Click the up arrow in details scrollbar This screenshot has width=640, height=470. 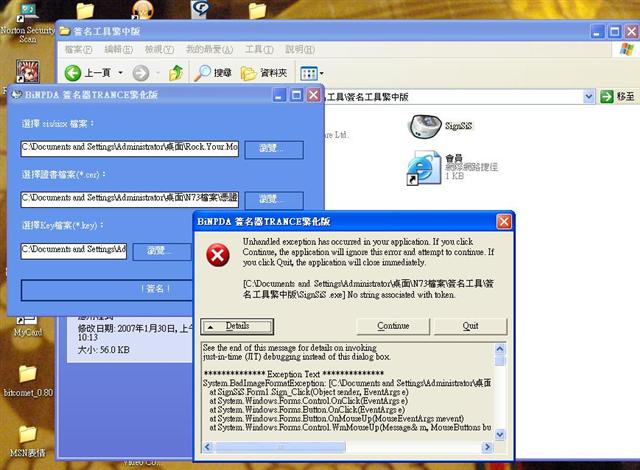click(x=500, y=350)
